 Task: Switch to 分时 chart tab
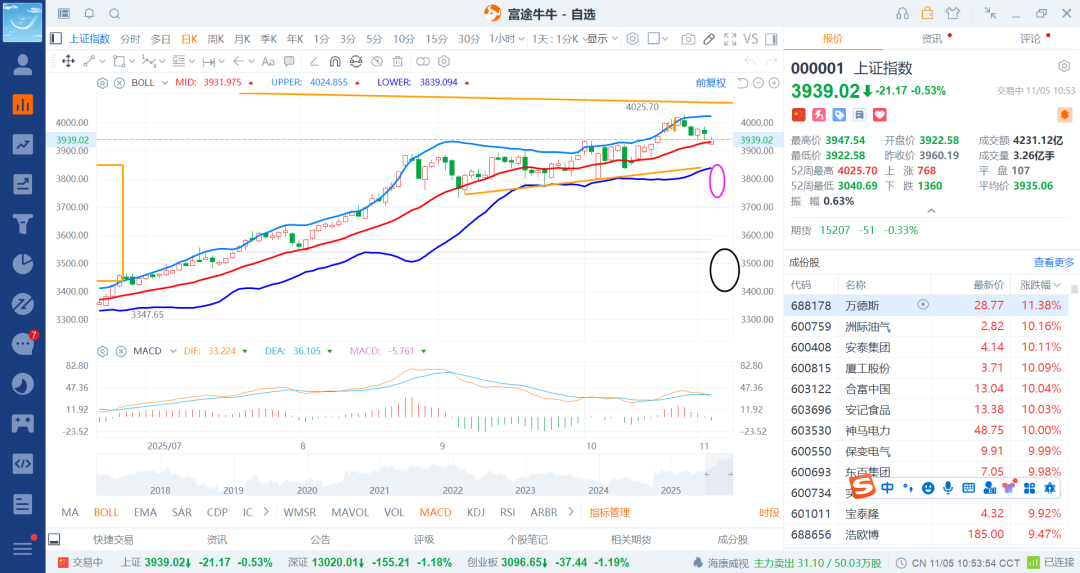click(x=130, y=39)
